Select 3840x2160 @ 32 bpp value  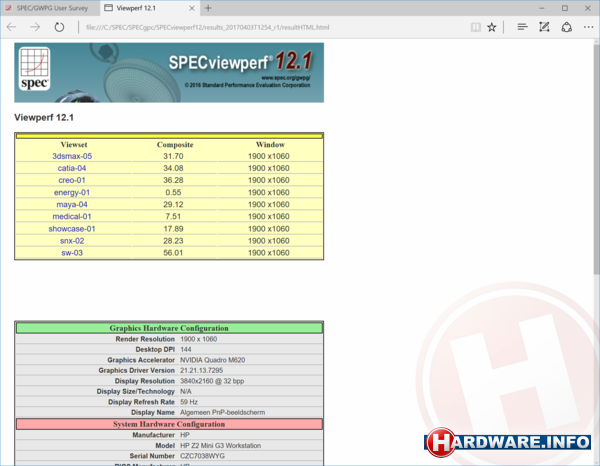pos(212,381)
